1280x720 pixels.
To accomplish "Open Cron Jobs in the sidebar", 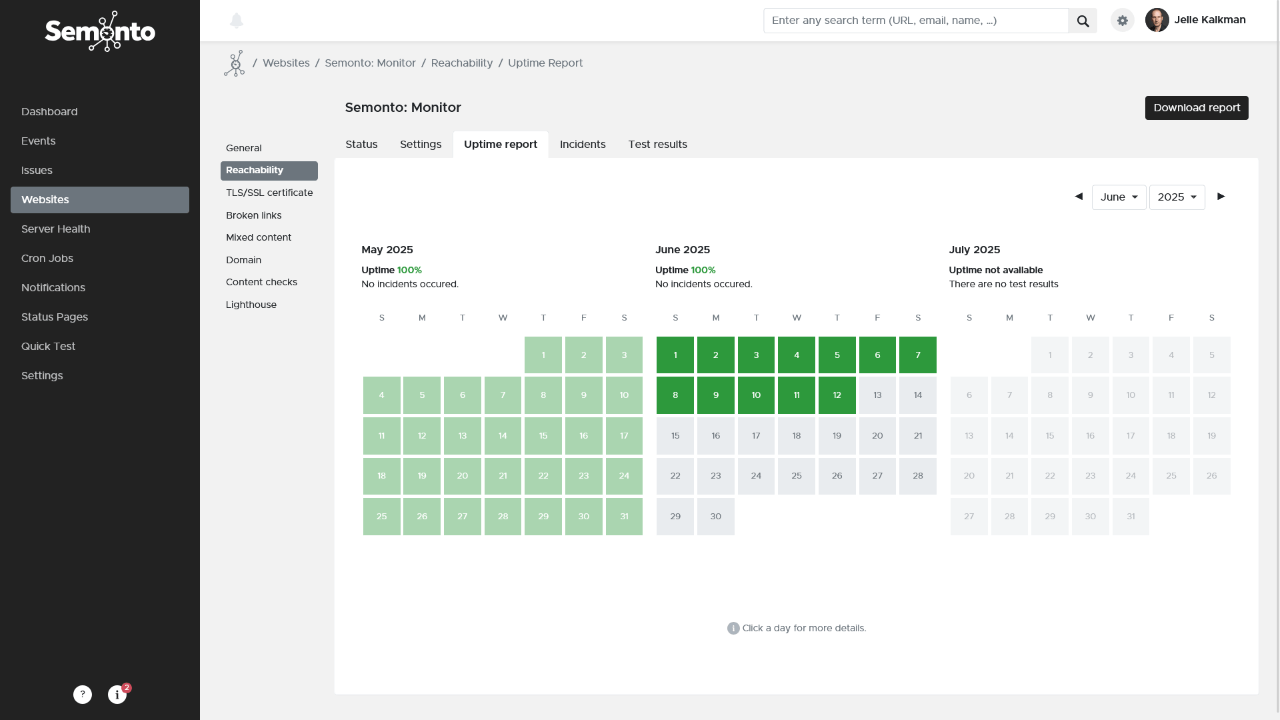I will (100, 258).
